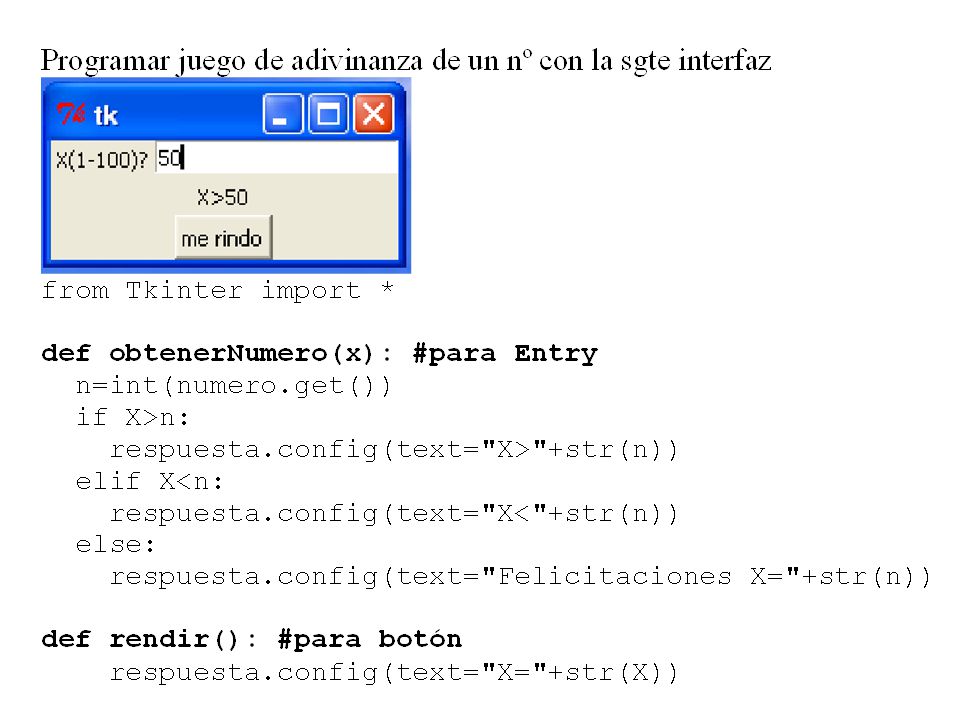The height and width of the screenshot is (720, 960).
Task: Click the config line with text="X<"+str(n)
Action: point(394,514)
